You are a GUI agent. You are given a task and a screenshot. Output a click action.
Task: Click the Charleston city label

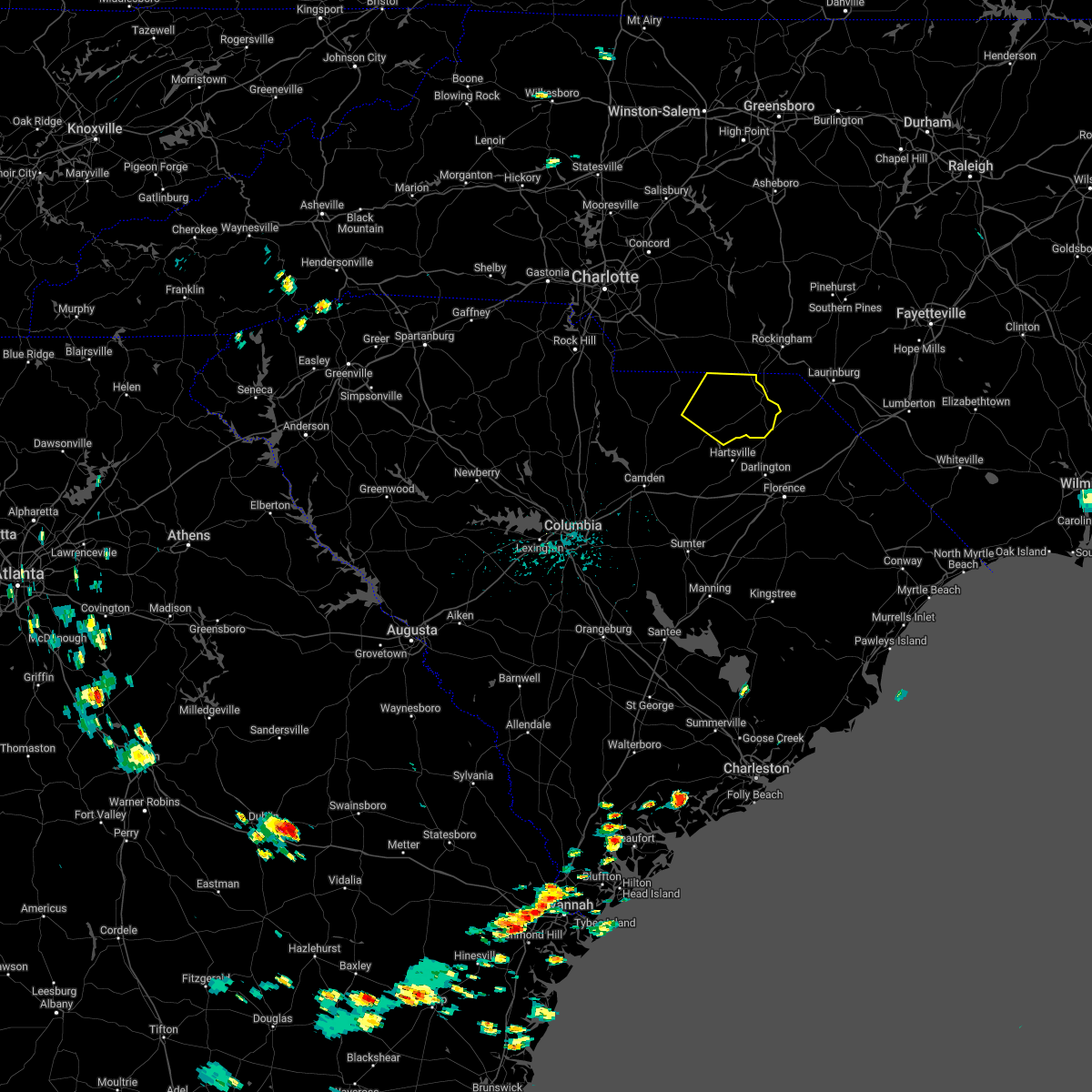(x=757, y=768)
